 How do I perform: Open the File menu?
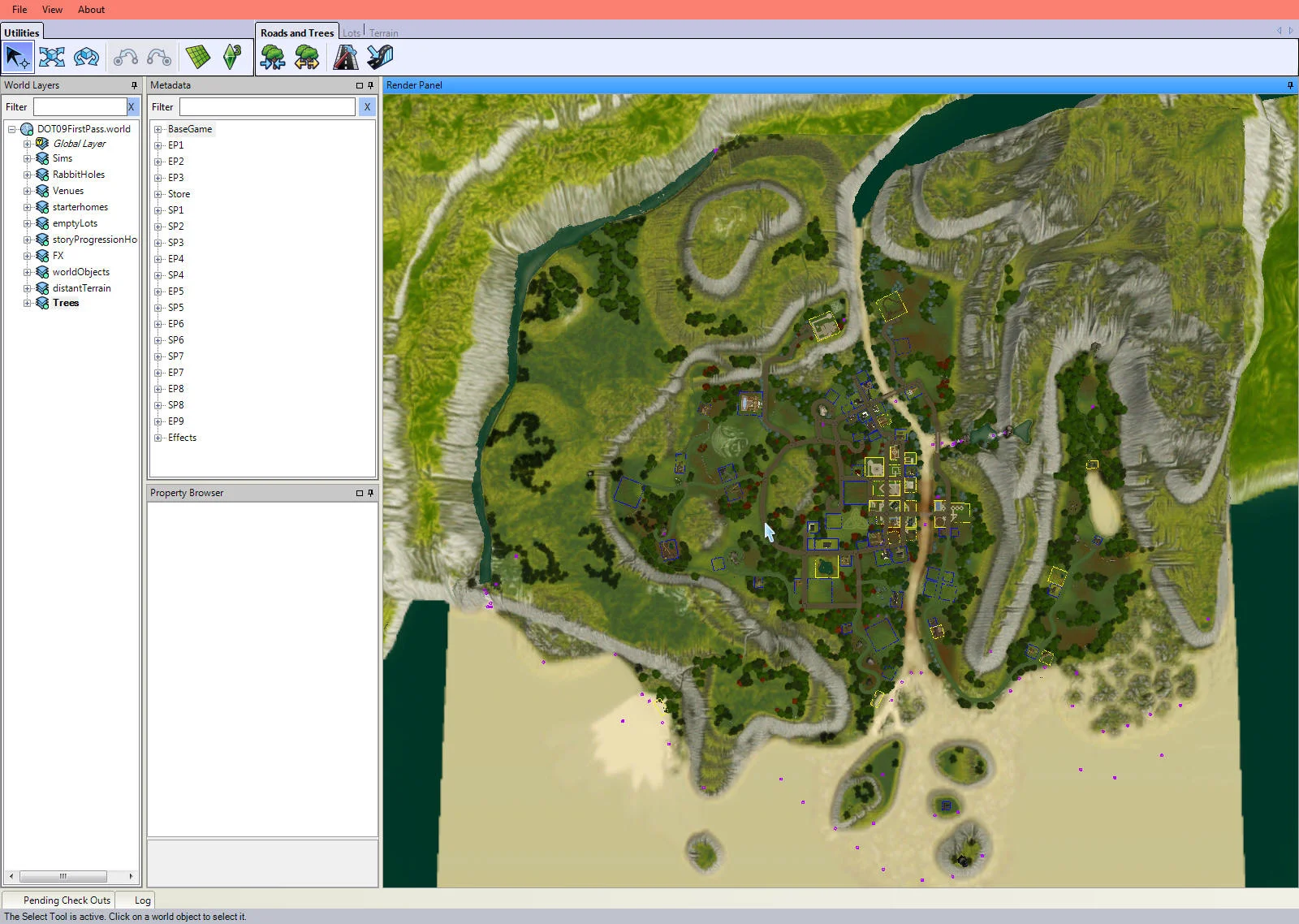point(19,10)
